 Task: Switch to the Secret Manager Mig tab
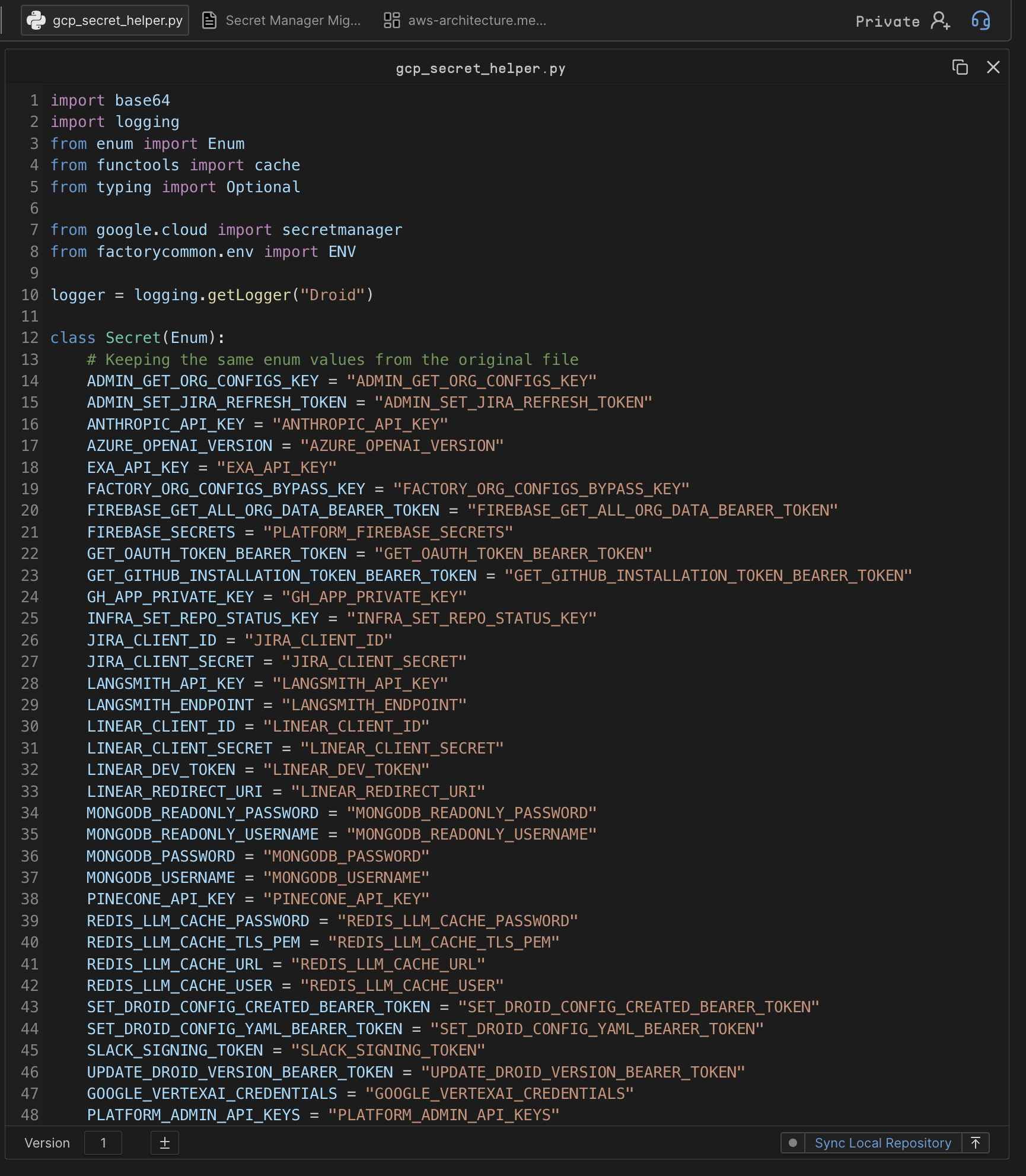[292, 20]
